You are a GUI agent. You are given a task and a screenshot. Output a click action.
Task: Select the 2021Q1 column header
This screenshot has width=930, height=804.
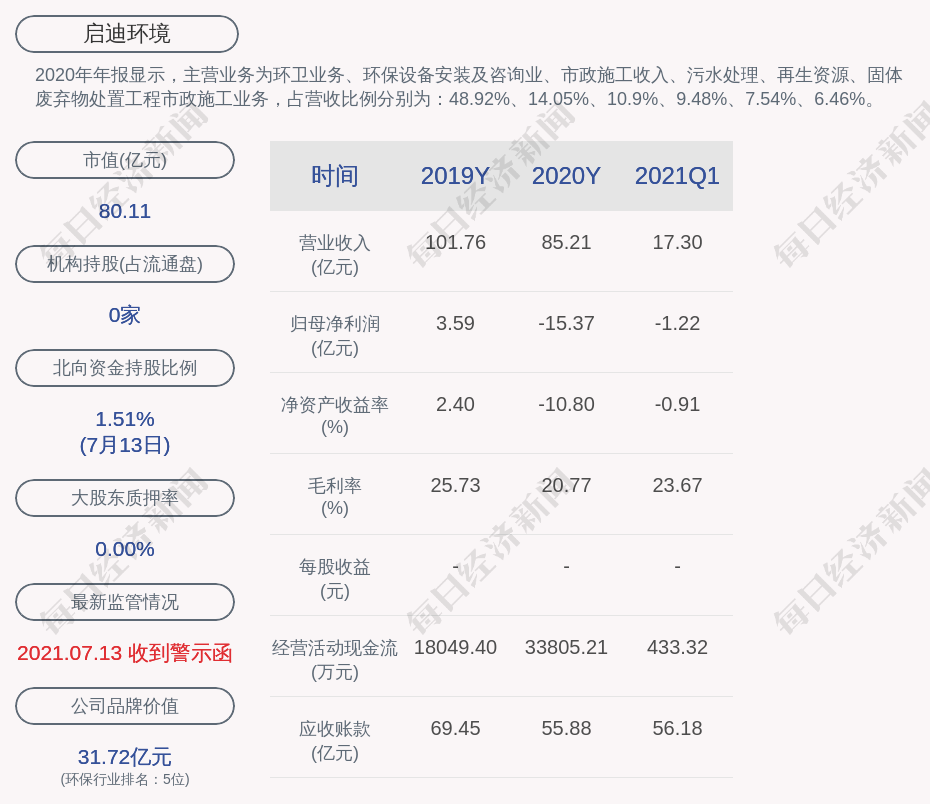click(x=677, y=176)
